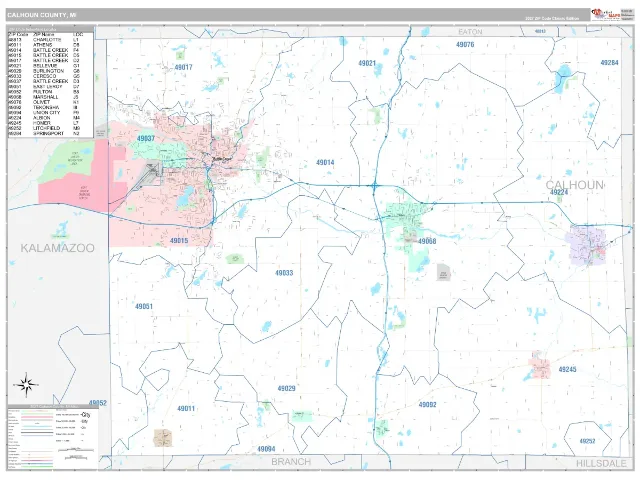This screenshot has height=480, width=640.
Task: Click the brown Athens town area near 49011
Action: (163, 438)
